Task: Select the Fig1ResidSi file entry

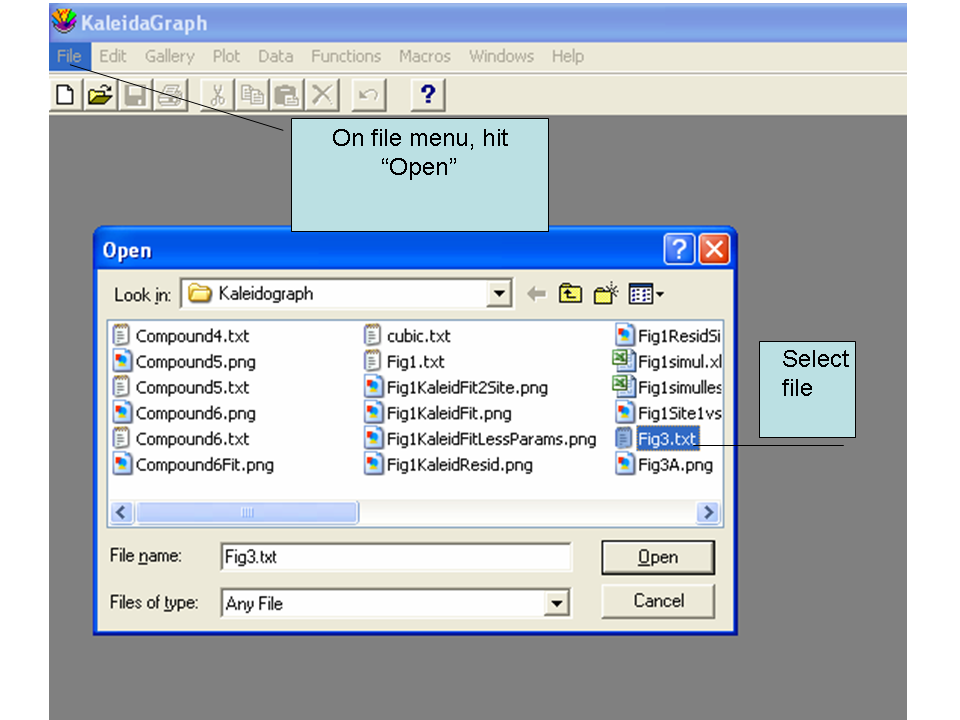Action: (x=668, y=336)
